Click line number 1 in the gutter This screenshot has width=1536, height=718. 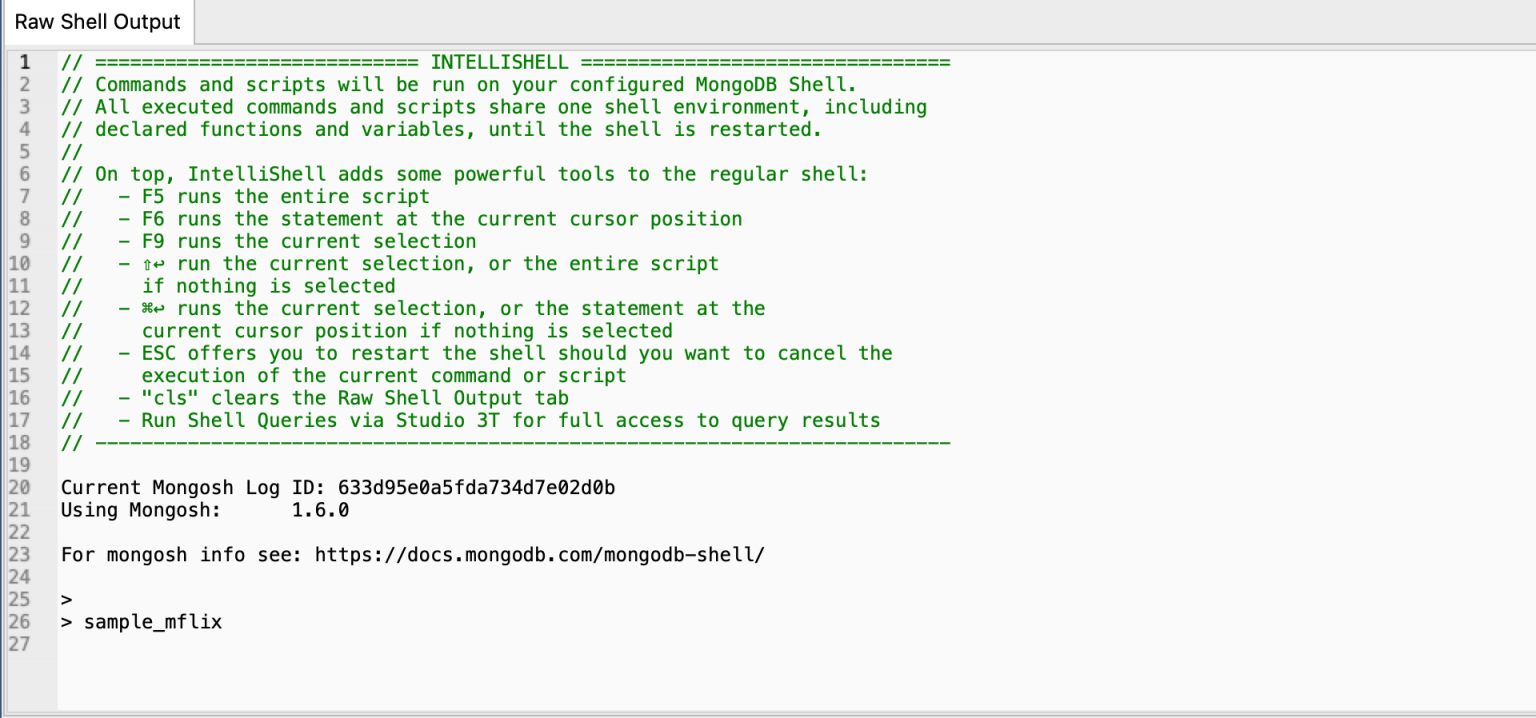(26, 62)
